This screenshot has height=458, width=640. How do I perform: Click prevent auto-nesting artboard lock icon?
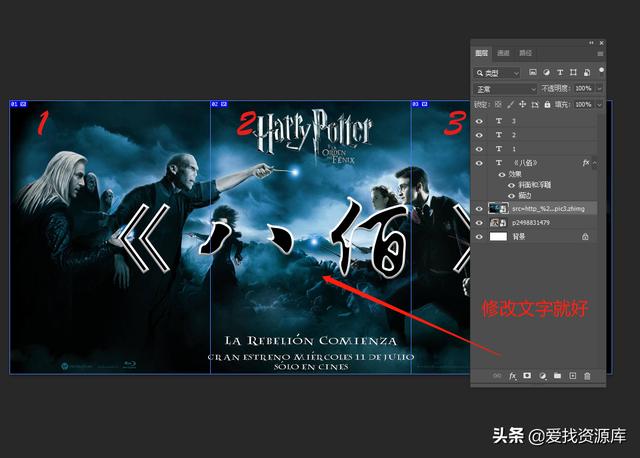535,105
